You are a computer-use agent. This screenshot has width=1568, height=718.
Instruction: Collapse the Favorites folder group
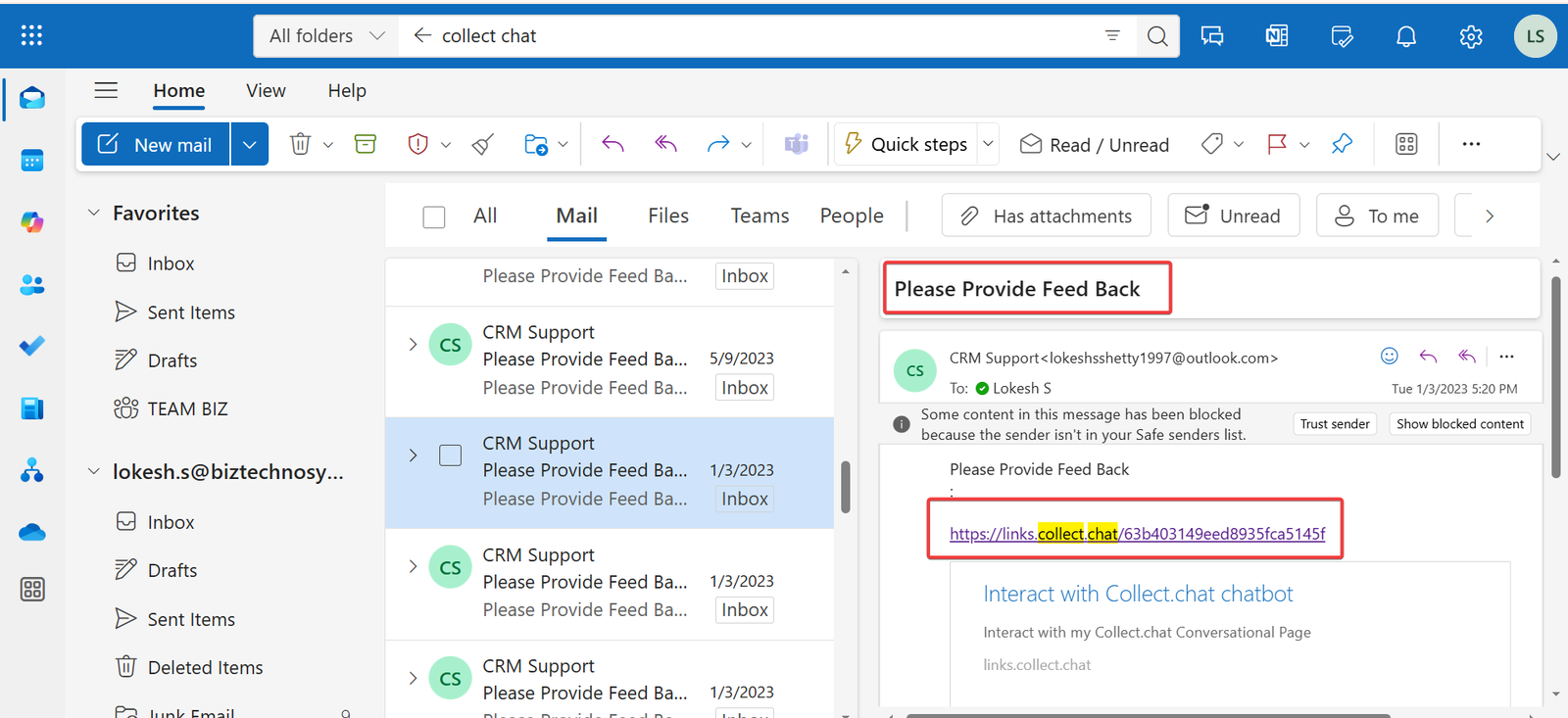94,213
